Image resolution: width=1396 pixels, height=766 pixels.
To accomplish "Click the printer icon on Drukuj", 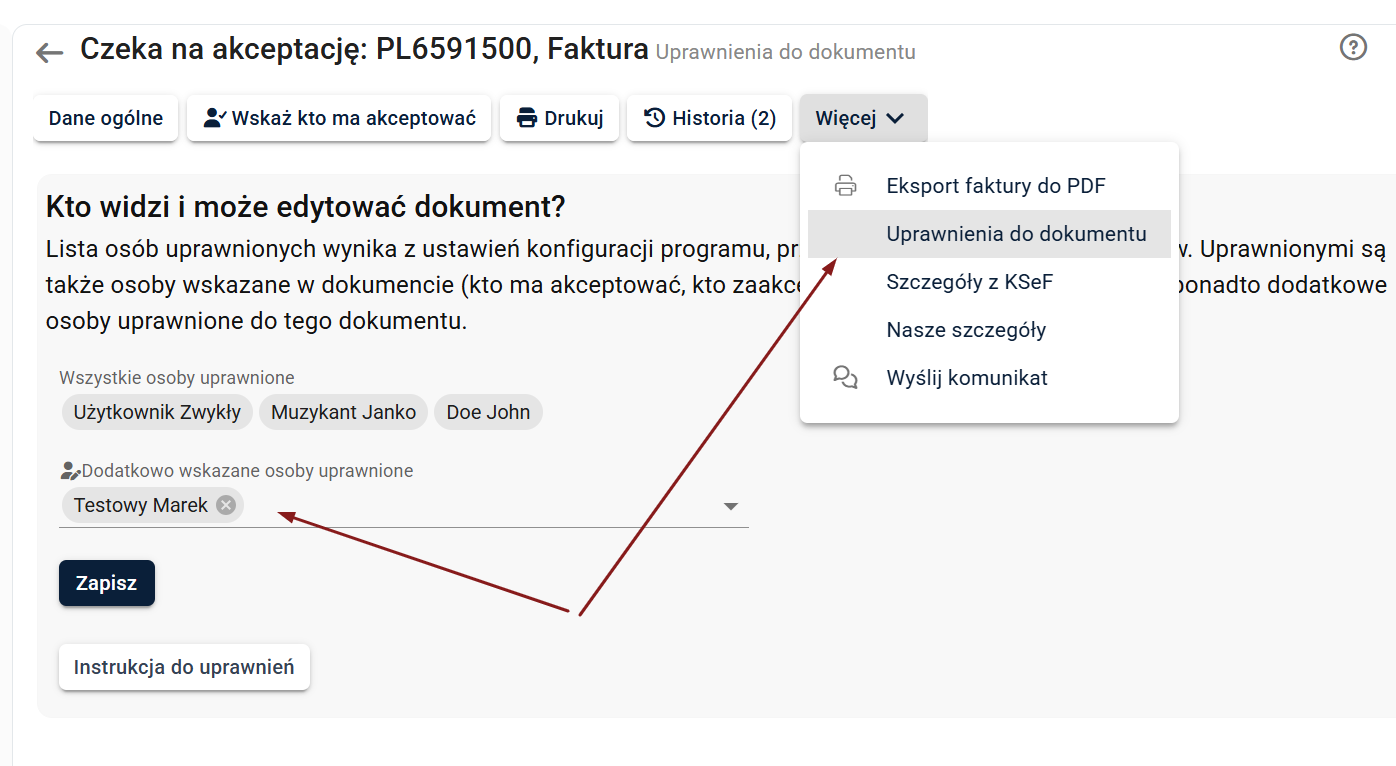I will [x=527, y=118].
